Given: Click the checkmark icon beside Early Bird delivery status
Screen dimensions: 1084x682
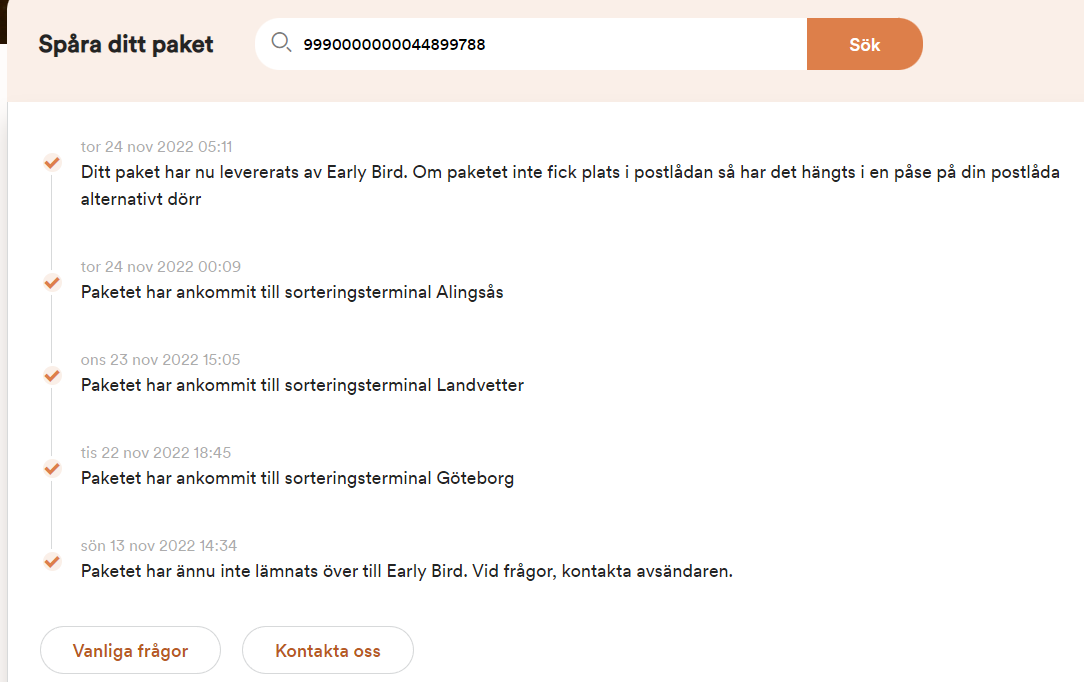Looking at the screenshot, I should point(52,162).
